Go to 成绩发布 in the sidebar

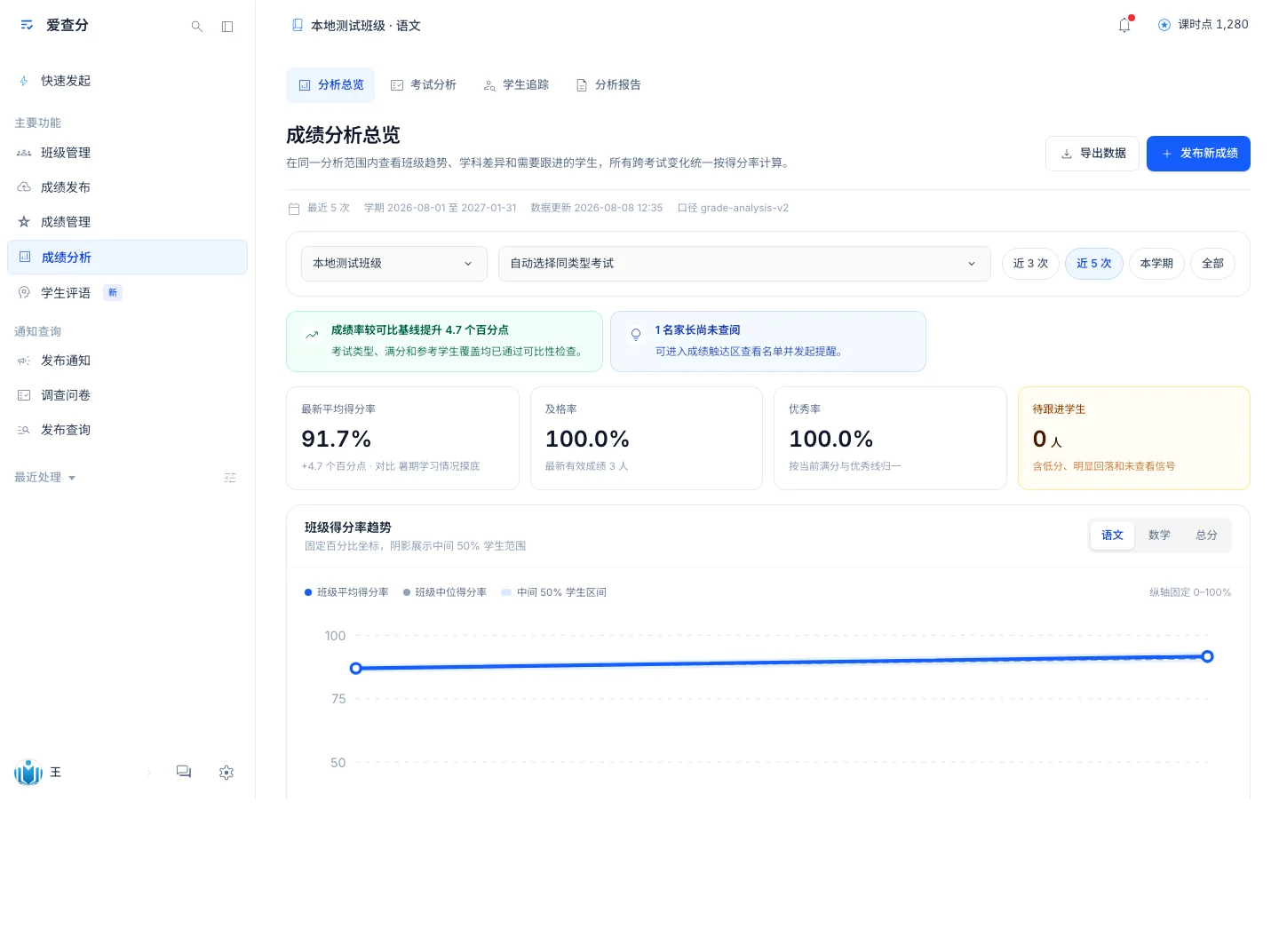point(127,187)
